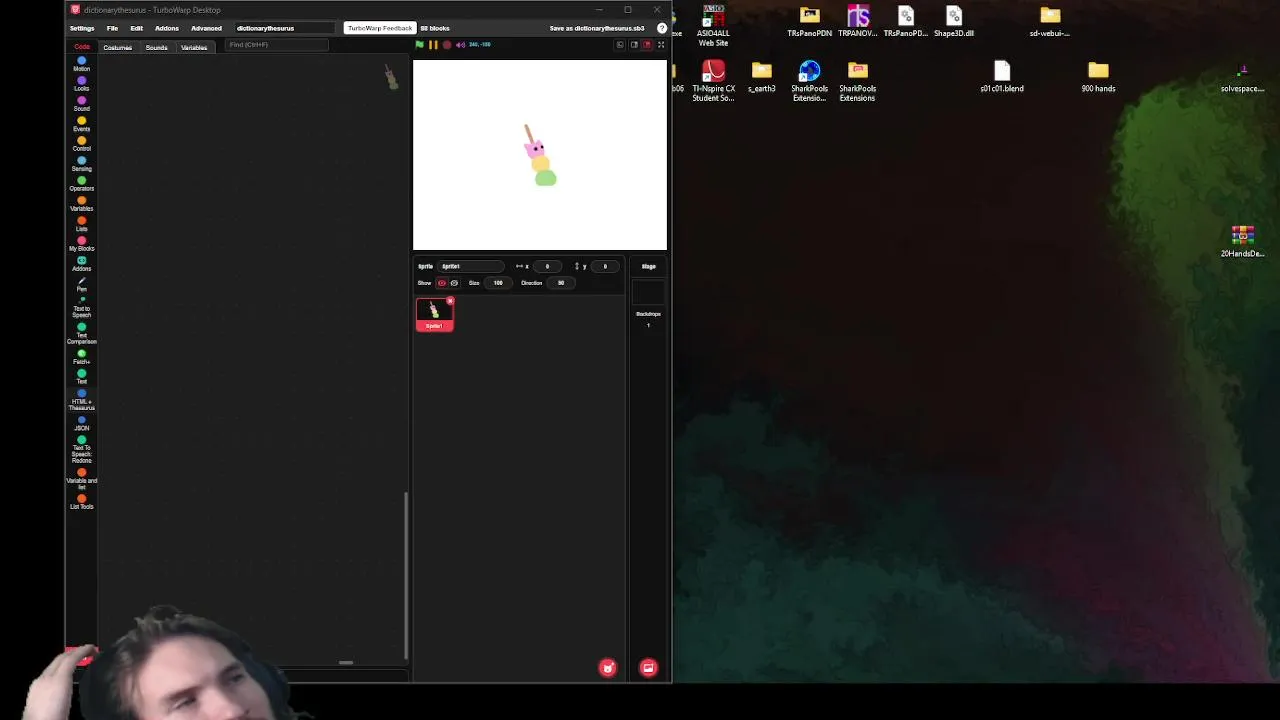The image size is (1280, 720).
Task: Select the Sensing block category
Action: pyautogui.click(x=81, y=164)
